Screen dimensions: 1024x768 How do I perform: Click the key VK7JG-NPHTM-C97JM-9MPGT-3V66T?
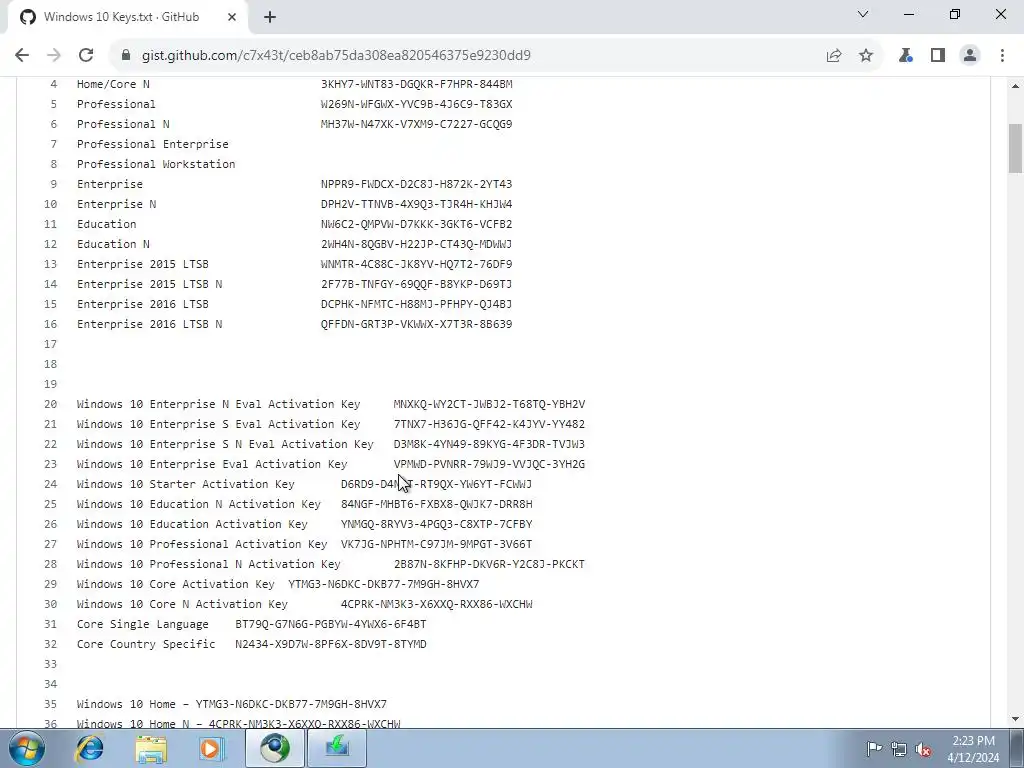click(436, 544)
